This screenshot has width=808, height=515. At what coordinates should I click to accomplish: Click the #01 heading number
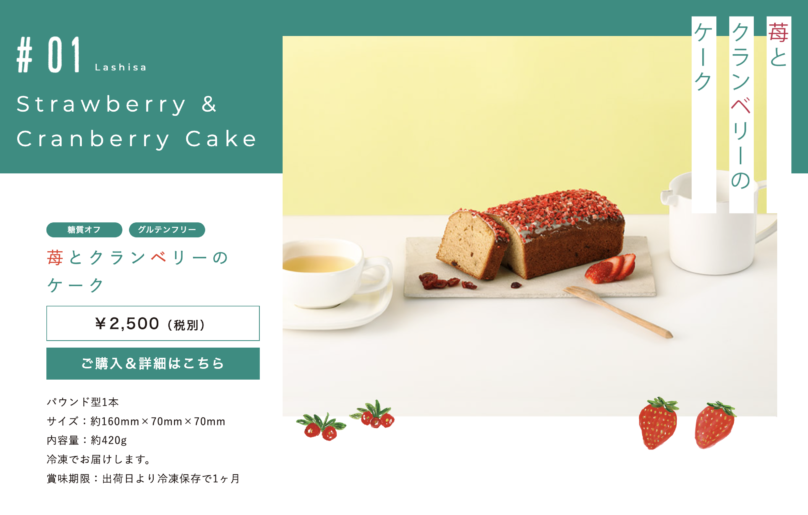[49, 55]
